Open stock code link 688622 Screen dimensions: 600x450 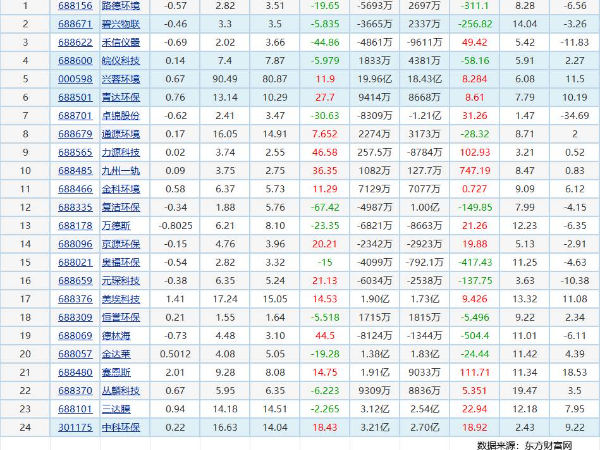point(75,42)
